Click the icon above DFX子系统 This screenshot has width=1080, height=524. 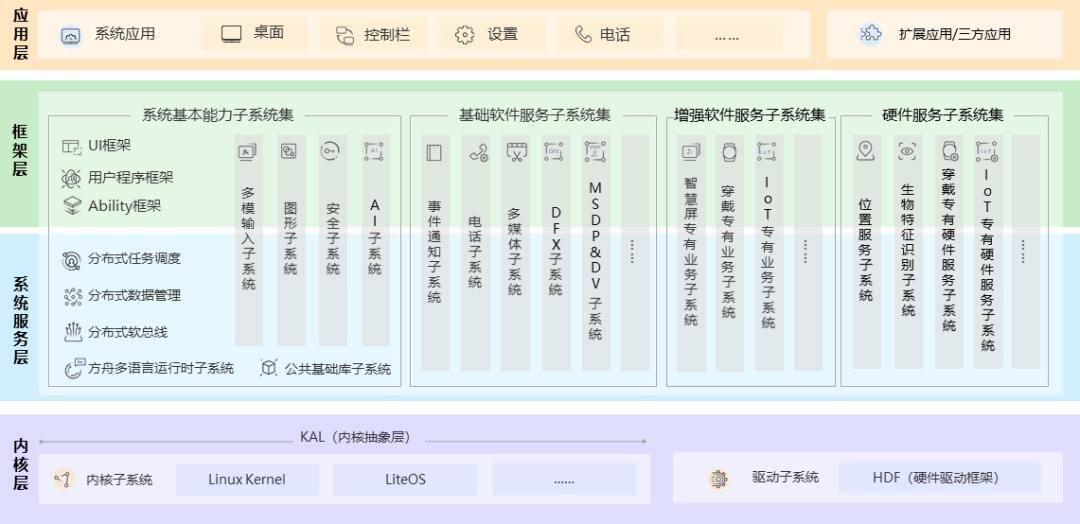554,151
